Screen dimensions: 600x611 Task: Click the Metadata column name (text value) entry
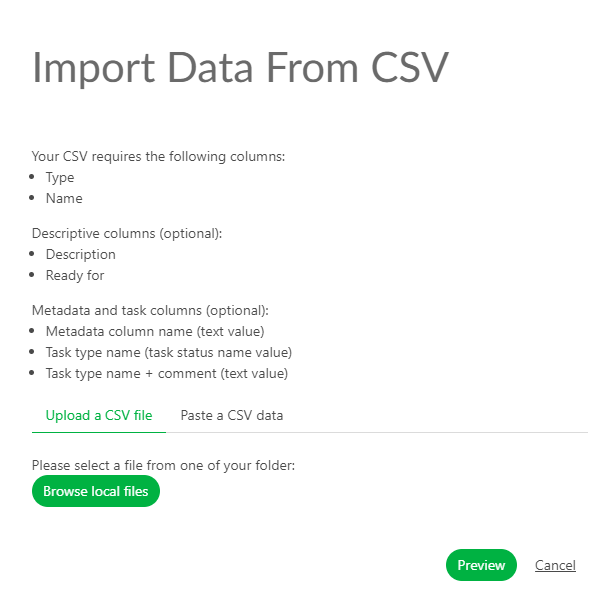(x=155, y=331)
